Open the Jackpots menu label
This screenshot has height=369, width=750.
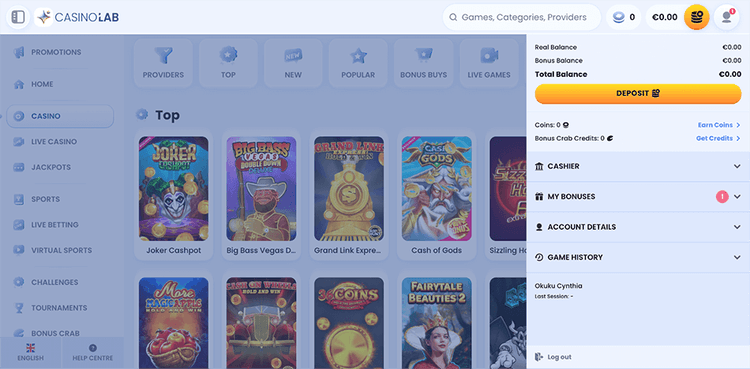(51, 167)
